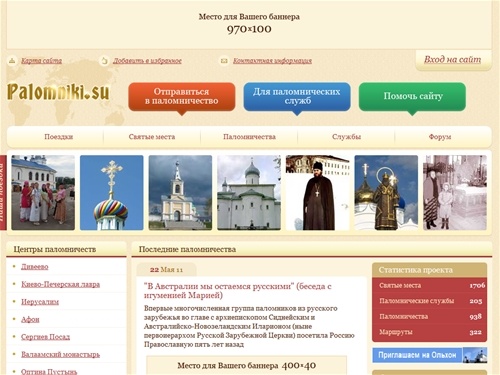
Task: Click the 22 Мая 11 date tab
Action: click(x=166, y=270)
